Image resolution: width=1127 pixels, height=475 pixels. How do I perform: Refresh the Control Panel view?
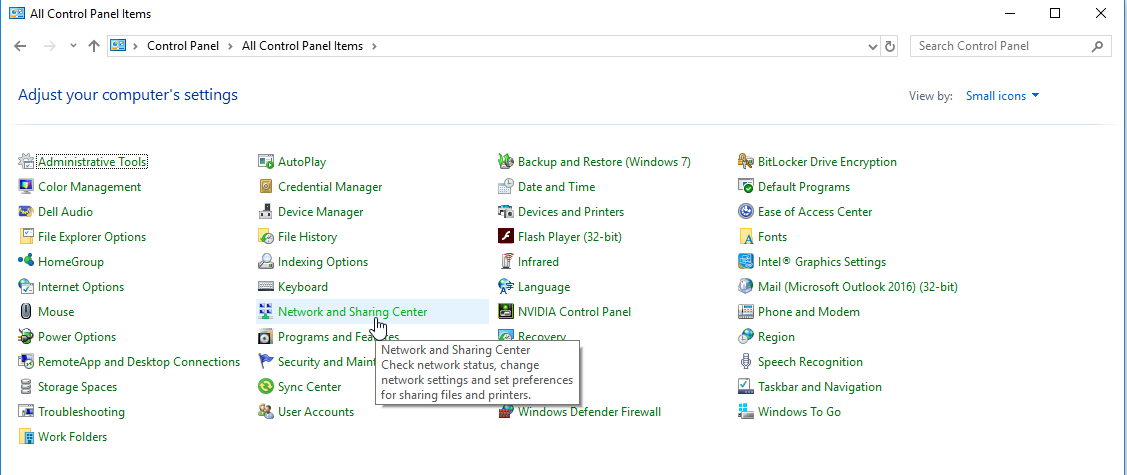click(890, 46)
